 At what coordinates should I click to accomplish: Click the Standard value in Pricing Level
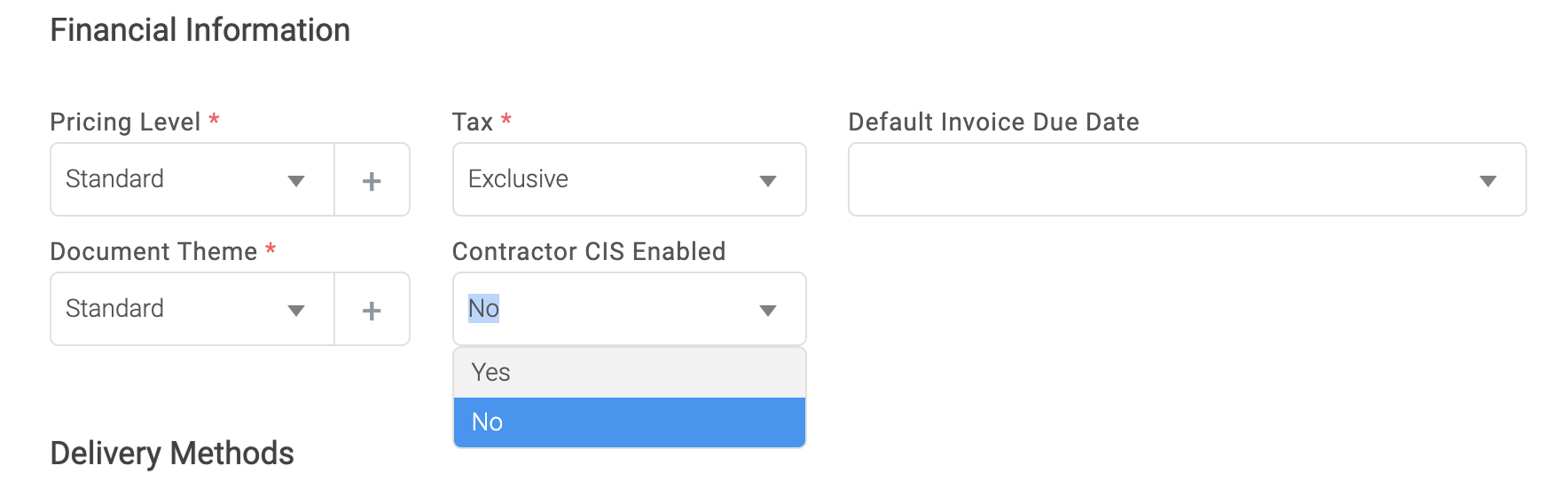pyautogui.click(x=115, y=179)
